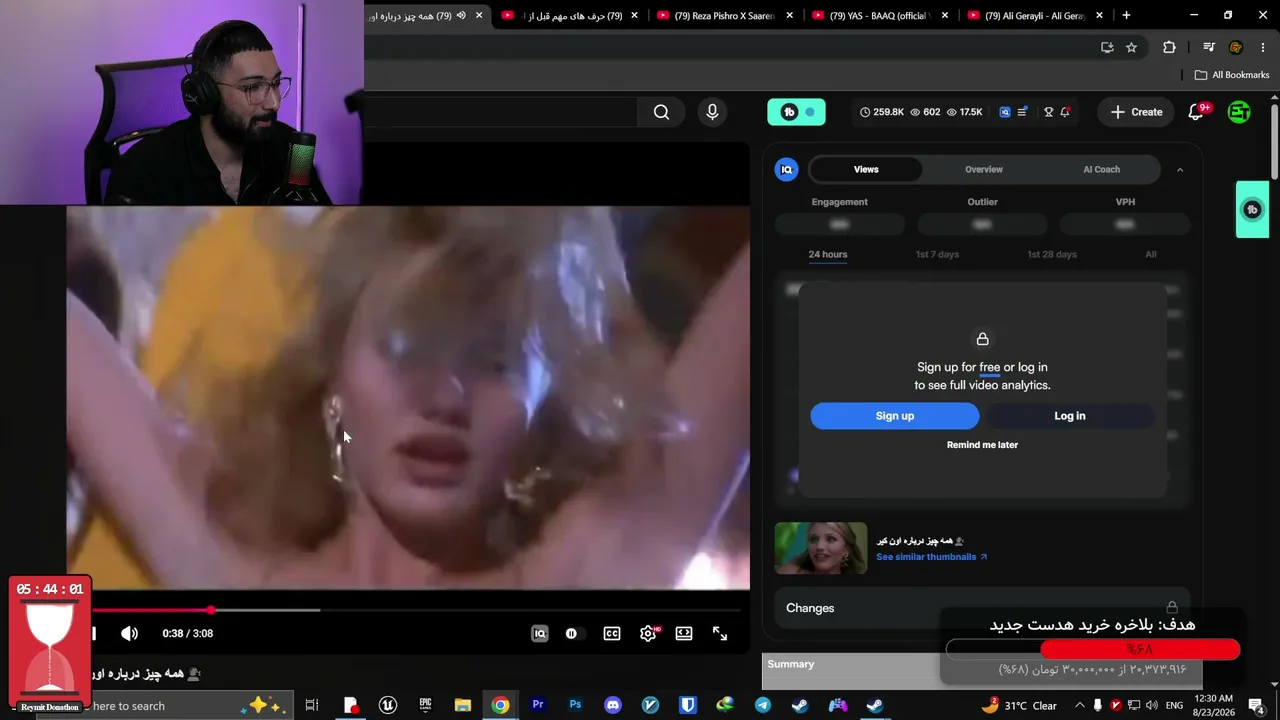1280x720 pixels.
Task: Open the vidIQ icon in the stats bar
Action: point(1005,112)
